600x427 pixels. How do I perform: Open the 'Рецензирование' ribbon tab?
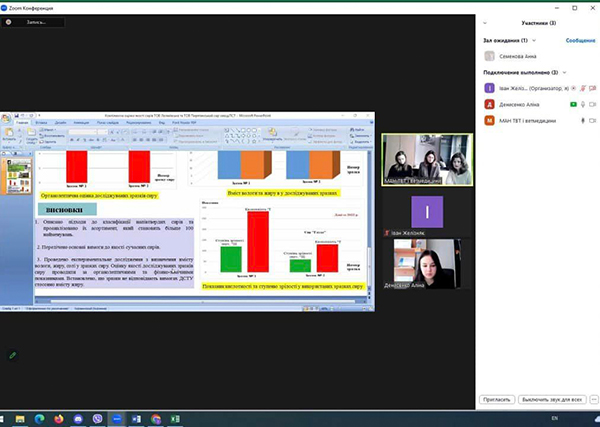click(x=139, y=123)
